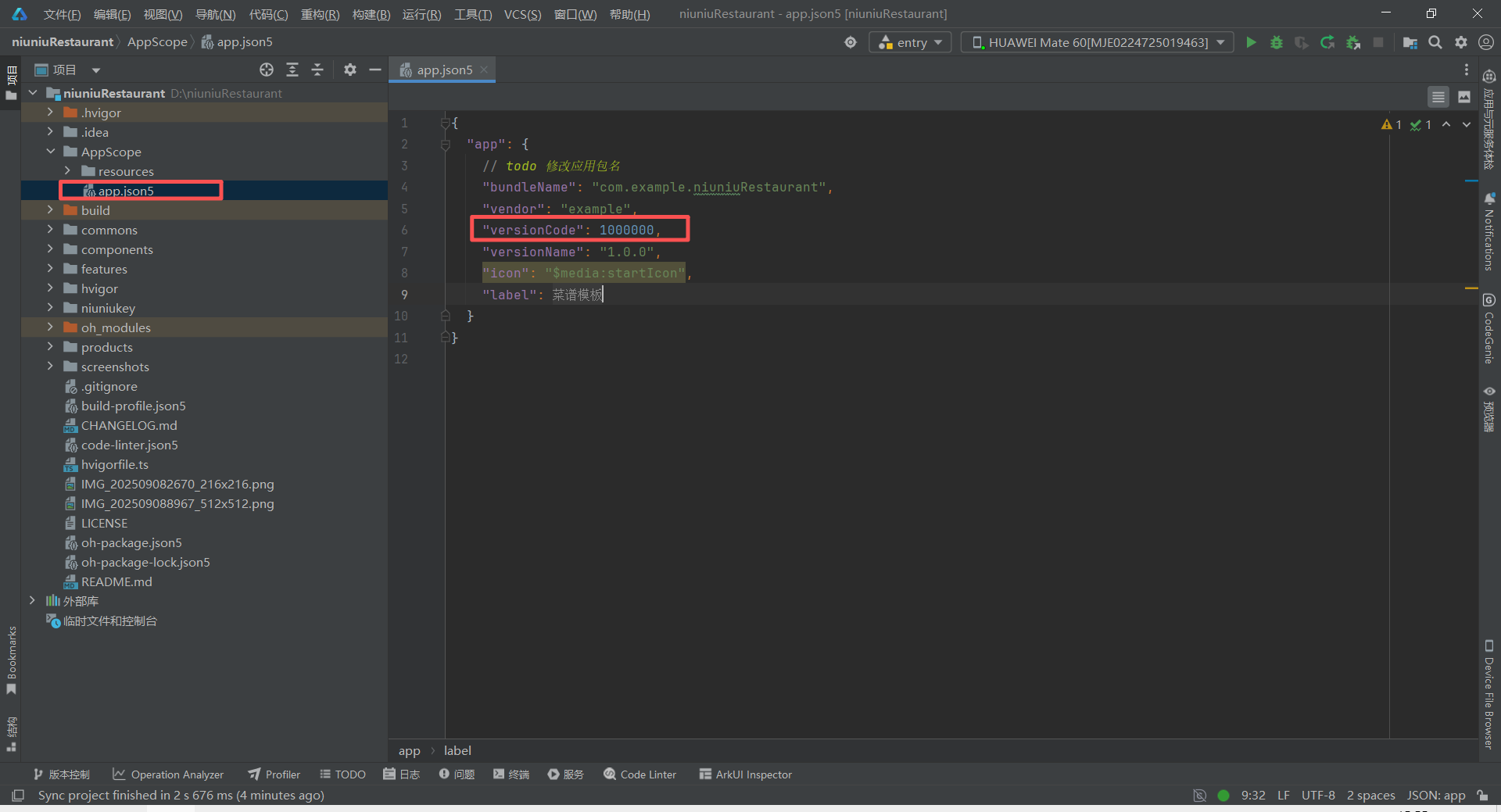Switch editor to text-only view mode
This screenshot has width=1501, height=812.
1438,97
